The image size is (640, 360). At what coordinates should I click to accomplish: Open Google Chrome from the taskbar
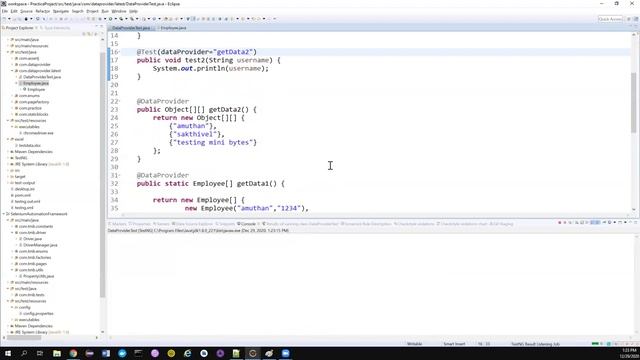tap(73, 353)
